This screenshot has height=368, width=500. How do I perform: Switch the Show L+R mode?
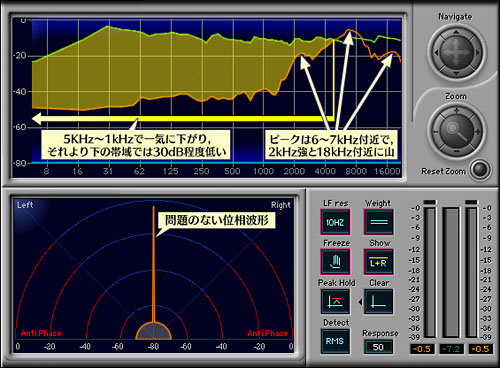click(x=379, y=261)
